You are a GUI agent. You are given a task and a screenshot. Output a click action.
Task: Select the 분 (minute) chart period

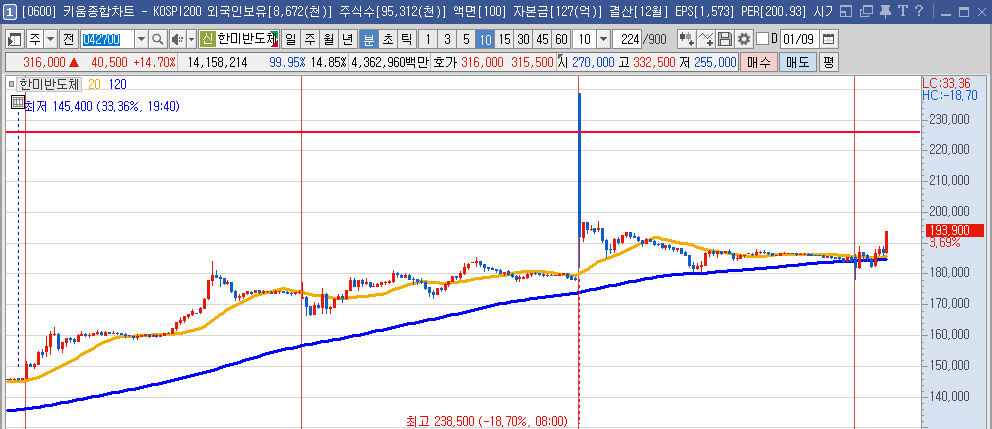[x=367, y=39]
